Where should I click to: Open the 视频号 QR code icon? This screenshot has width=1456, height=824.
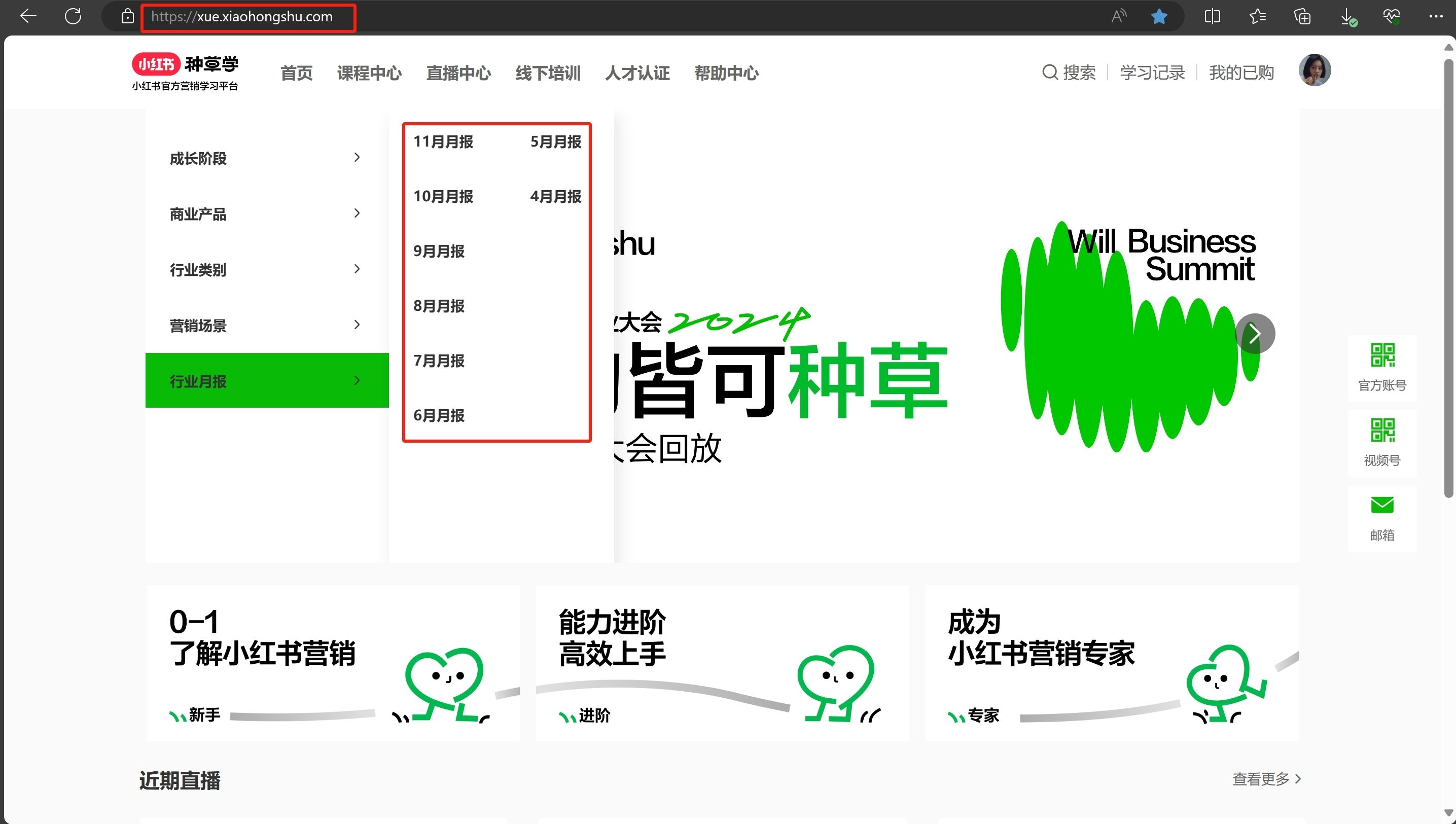1382,430
